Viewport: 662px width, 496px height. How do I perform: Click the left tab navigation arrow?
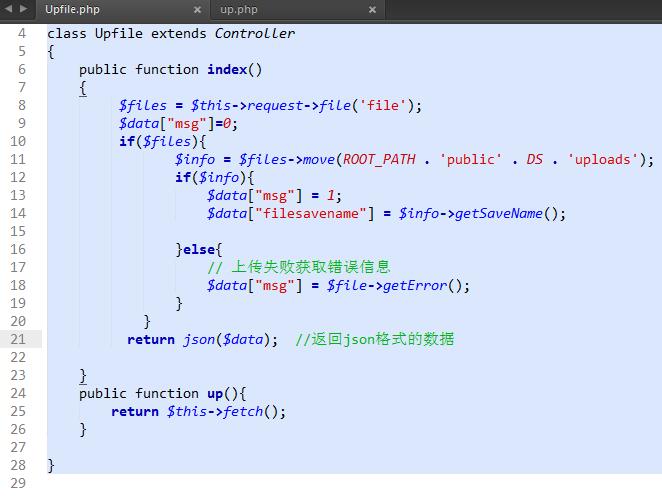pos(9,9)
